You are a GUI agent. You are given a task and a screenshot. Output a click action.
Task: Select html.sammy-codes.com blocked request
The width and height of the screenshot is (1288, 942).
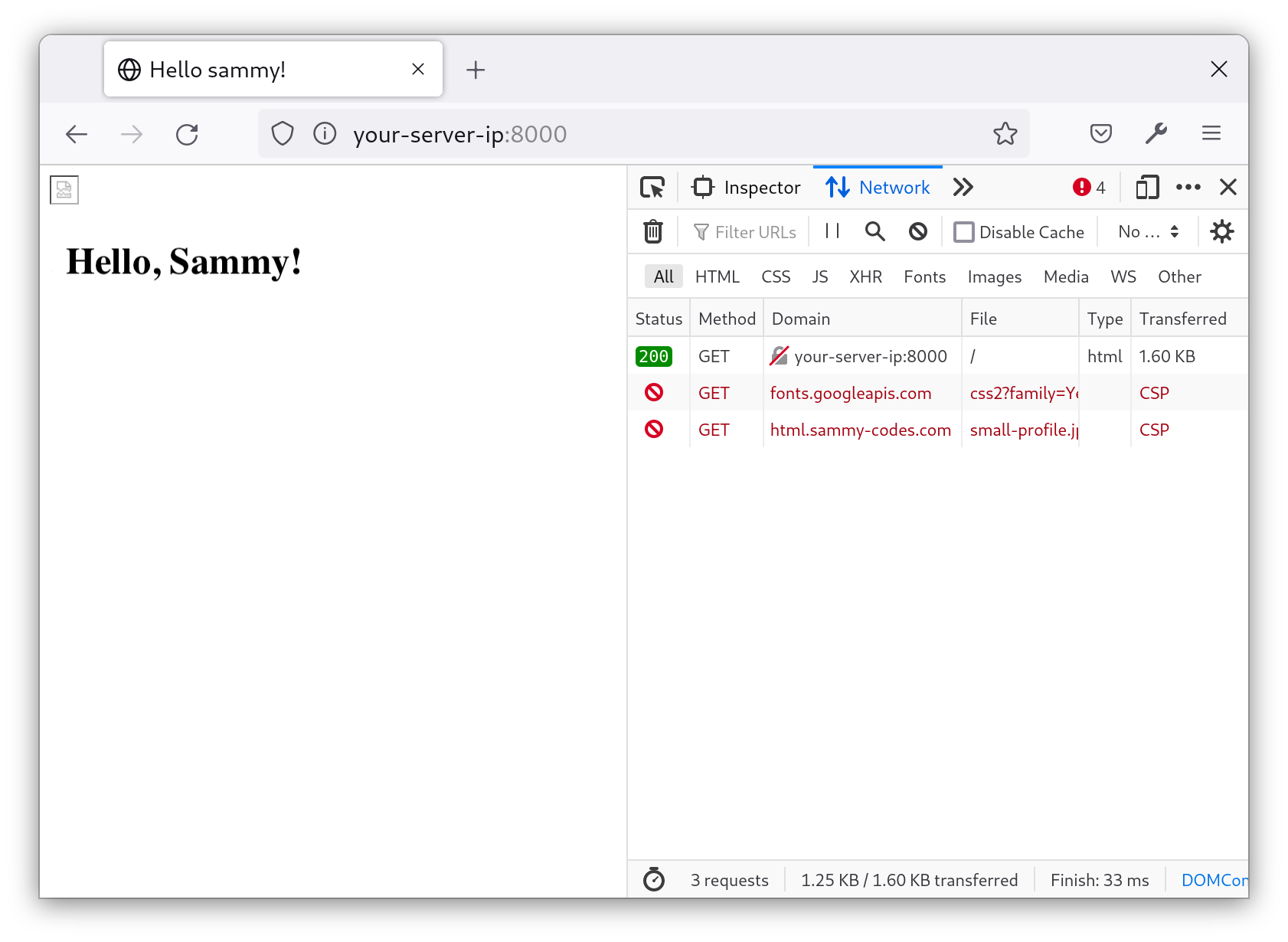point(938,430)
